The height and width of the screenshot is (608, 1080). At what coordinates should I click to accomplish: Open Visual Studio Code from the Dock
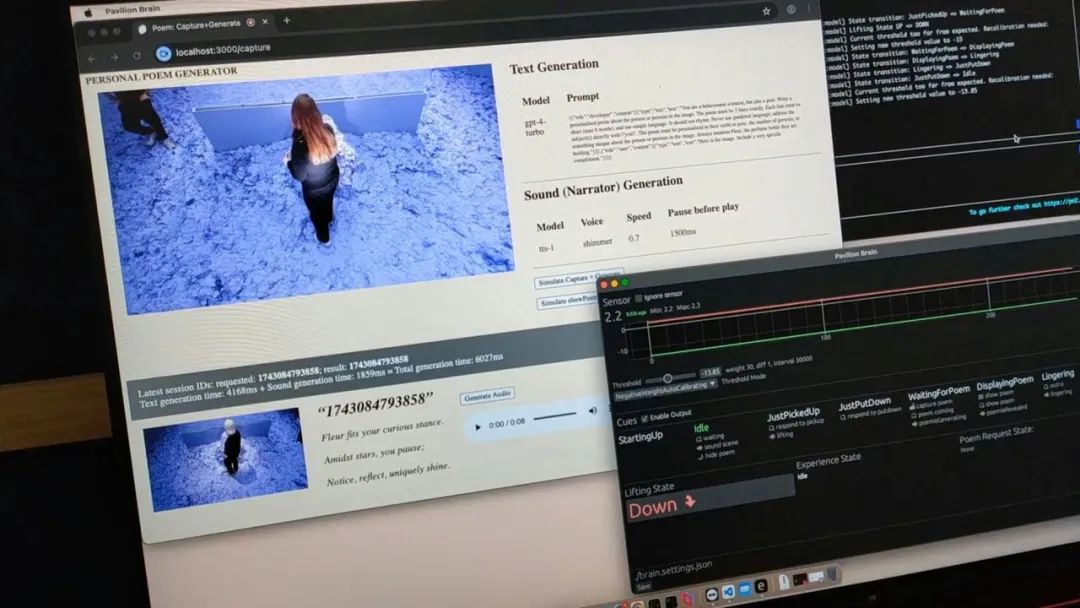(x=729, y=591)
